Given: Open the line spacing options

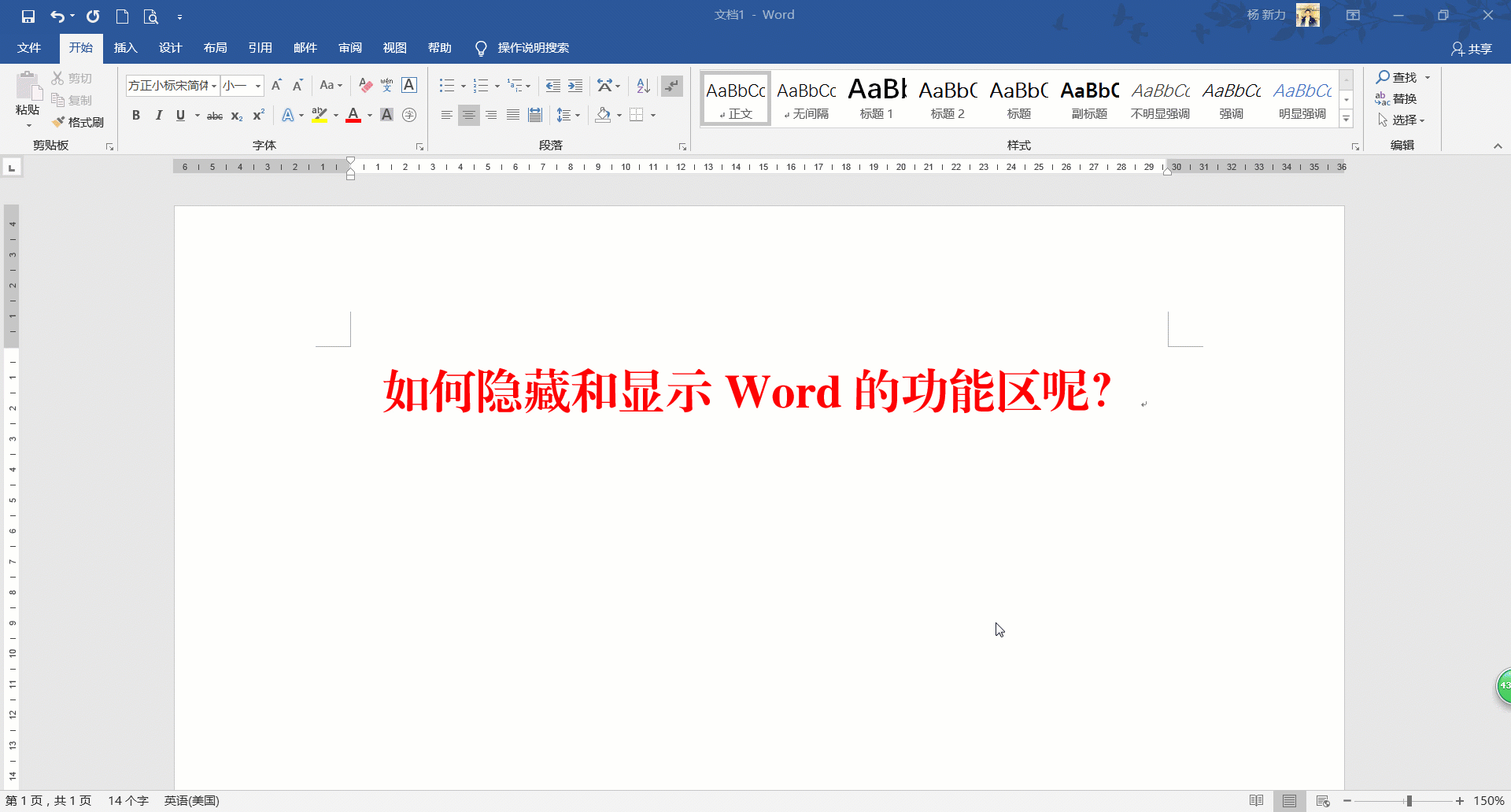Looking at the screenshot, I should coord(568,116).
